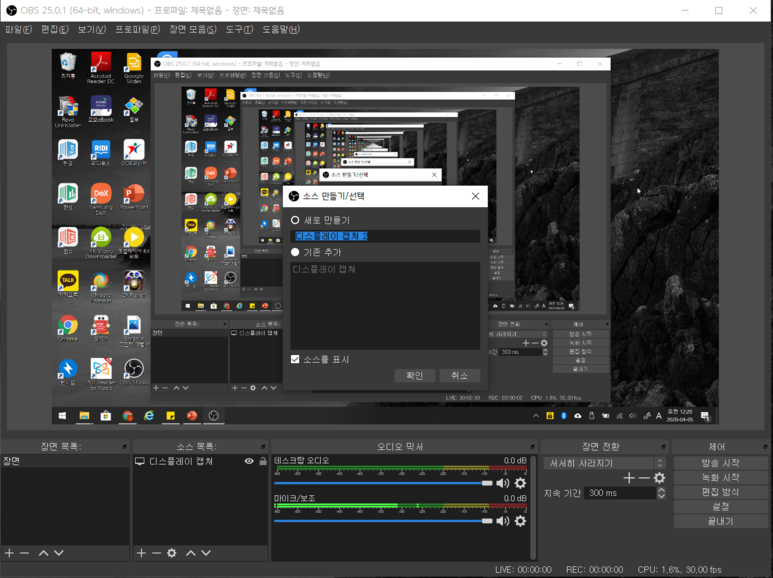Open 마이크/보조 settings gear
The height and width of the screenshot is (578, 773).
tap(521, 521)
